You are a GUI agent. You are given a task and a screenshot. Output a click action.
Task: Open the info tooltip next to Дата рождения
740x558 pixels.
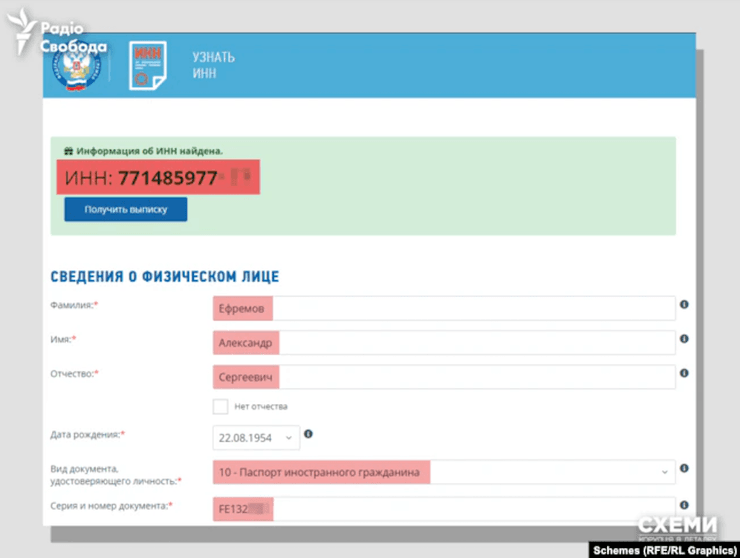click(x=308, y=434)
